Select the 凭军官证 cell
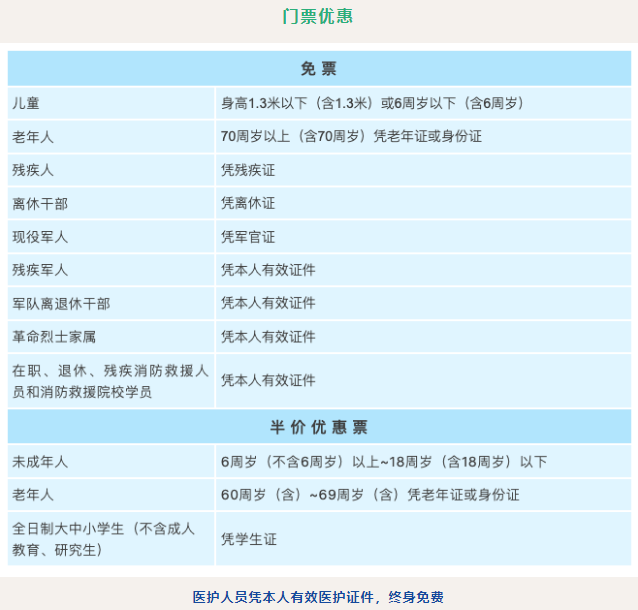Viewport: 638px width, 610px height. 424,237
